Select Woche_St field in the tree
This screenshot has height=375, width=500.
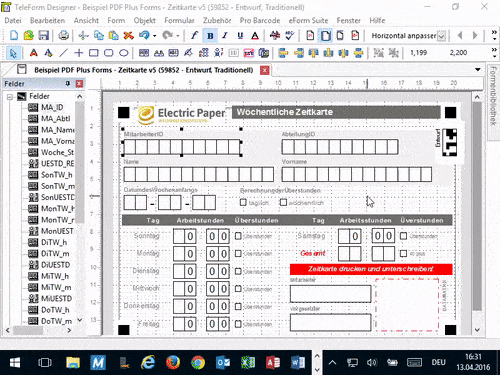click(57, 152)
